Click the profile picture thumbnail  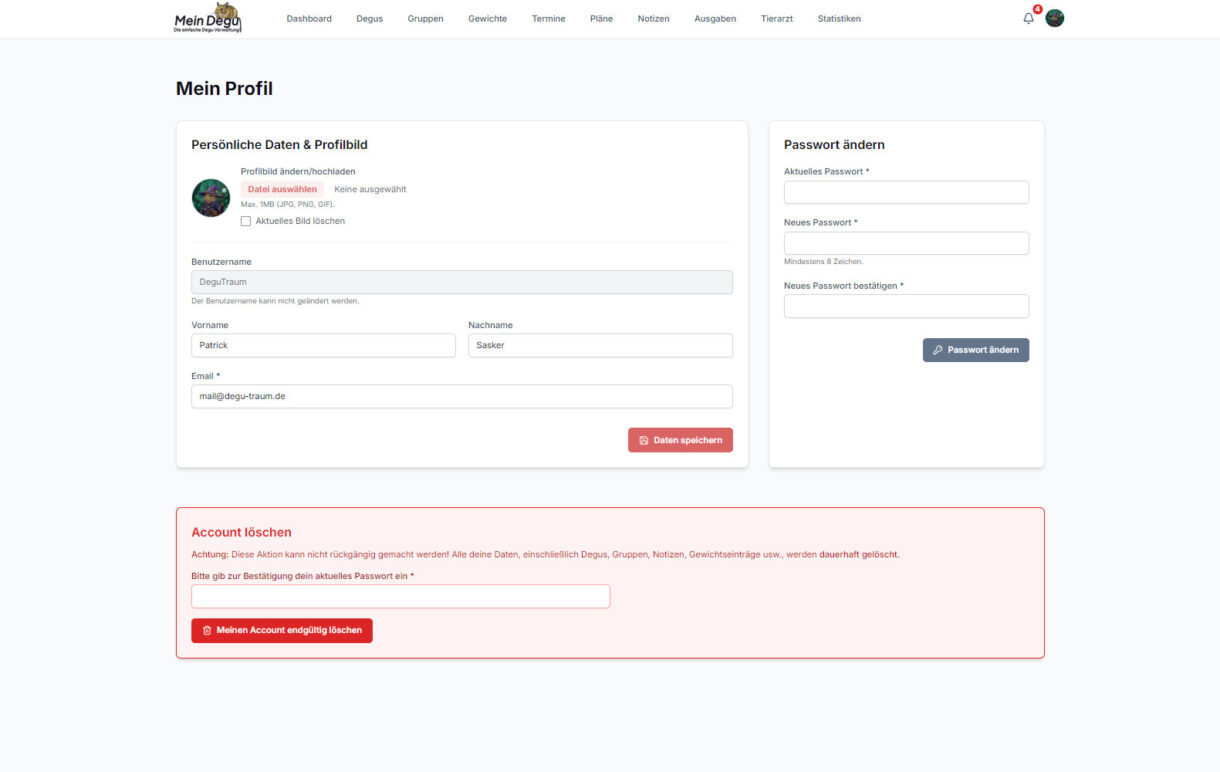[211, 198]
